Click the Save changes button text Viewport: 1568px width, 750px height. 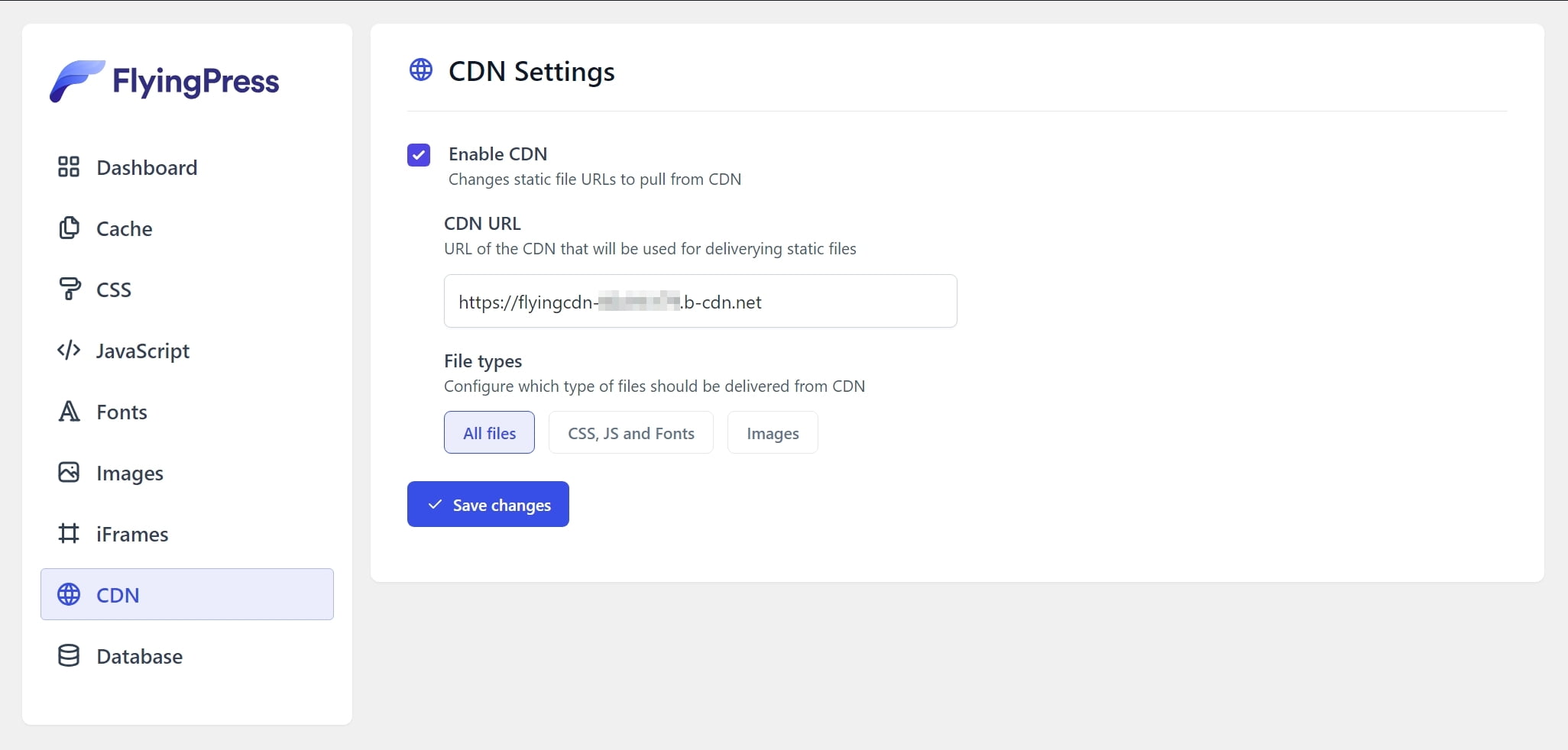click(502, 505)
